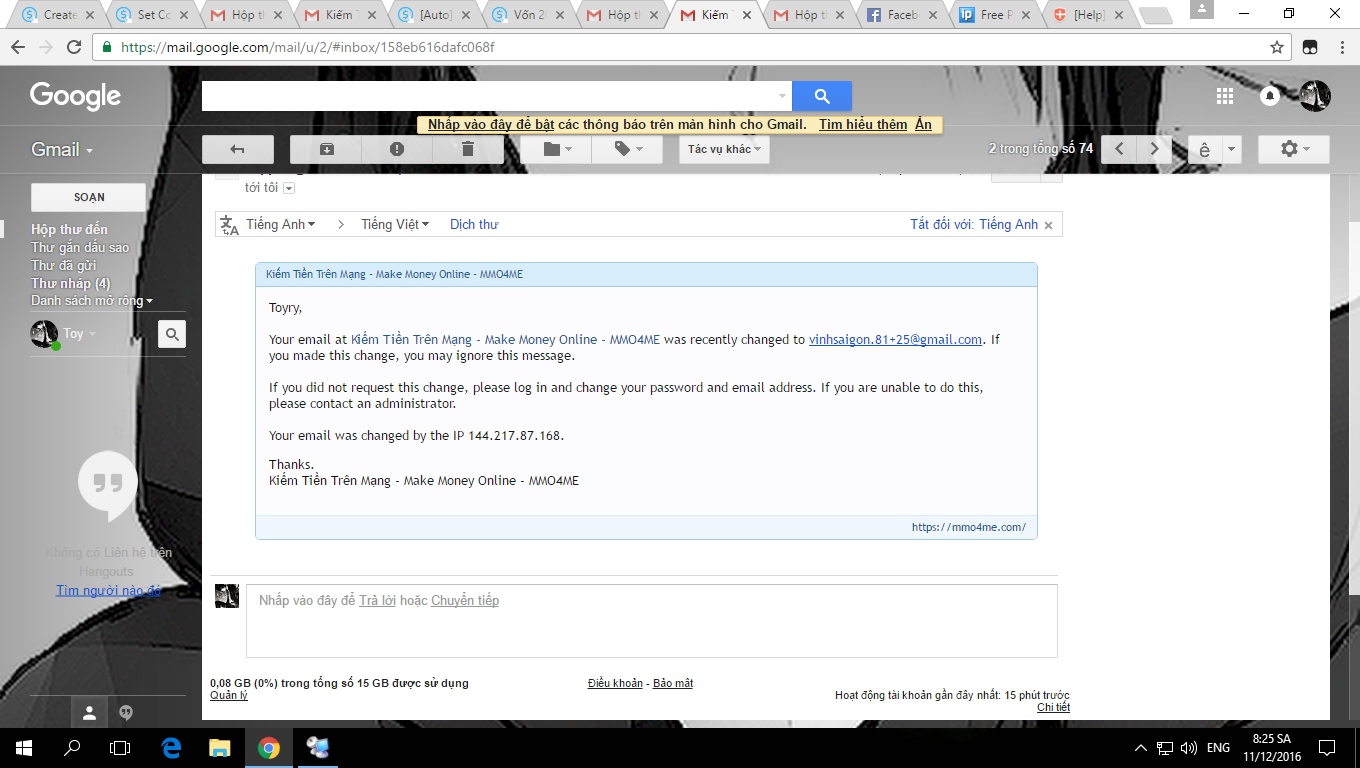
Task: Click 'Trả lời' in the reply box
Action: coord(377,600)
